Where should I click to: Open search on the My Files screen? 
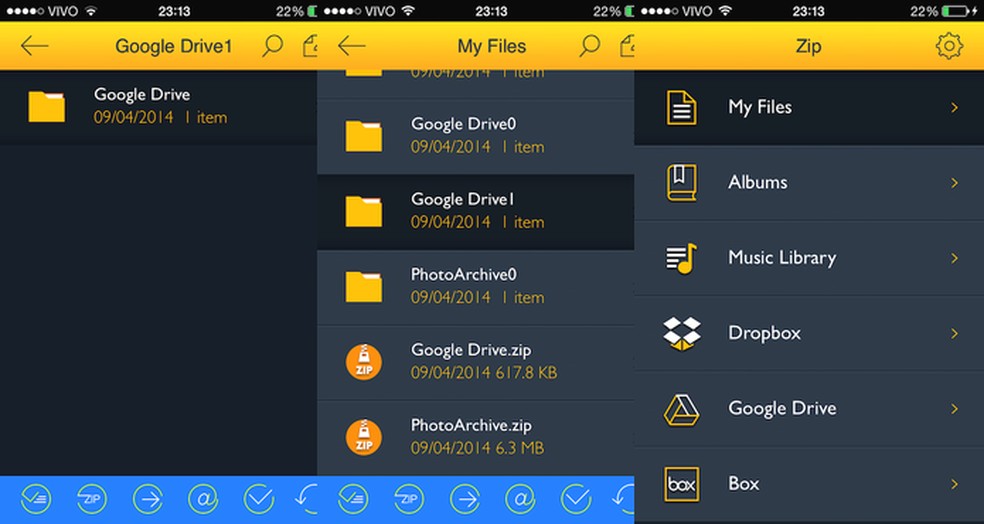589,46
